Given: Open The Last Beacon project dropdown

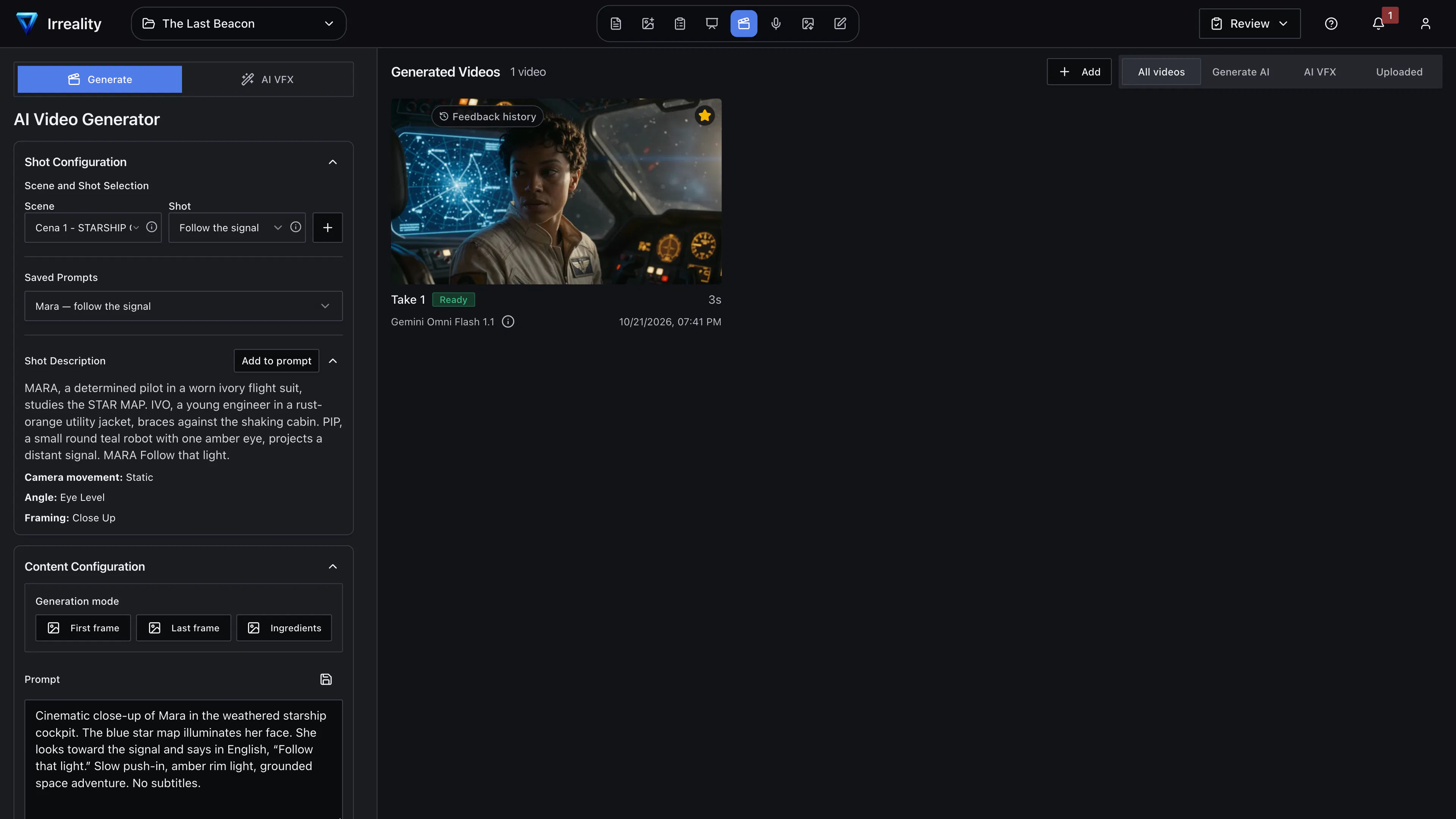Looking at the screenshot, I should click(x=238, y=24).
